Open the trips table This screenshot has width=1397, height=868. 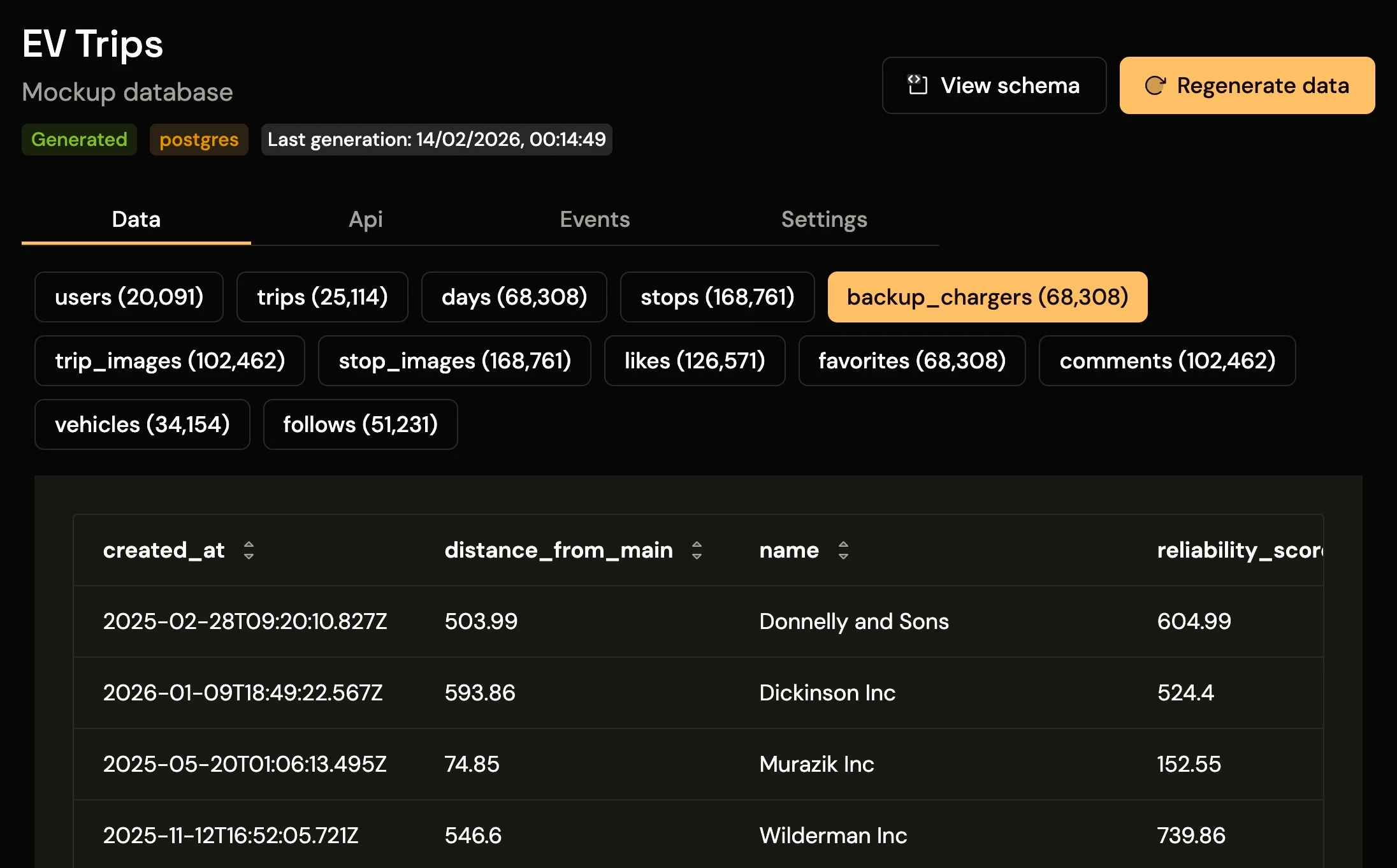[x=322, y=297]
